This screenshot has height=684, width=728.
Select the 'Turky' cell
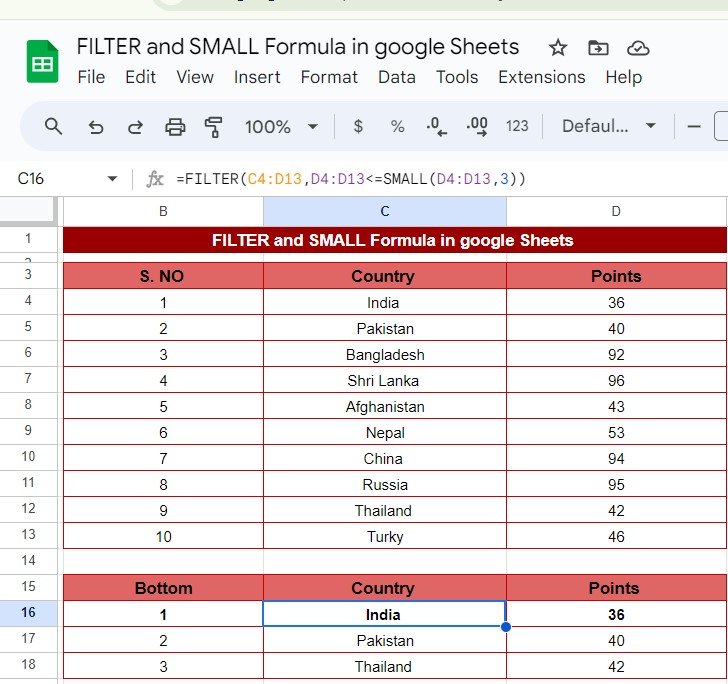pos(384,536)
